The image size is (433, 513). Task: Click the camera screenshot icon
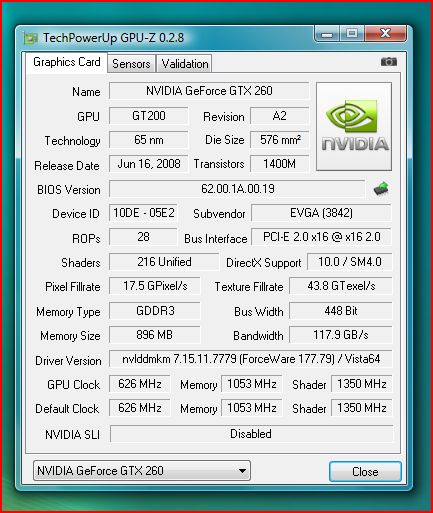(389, 62)
